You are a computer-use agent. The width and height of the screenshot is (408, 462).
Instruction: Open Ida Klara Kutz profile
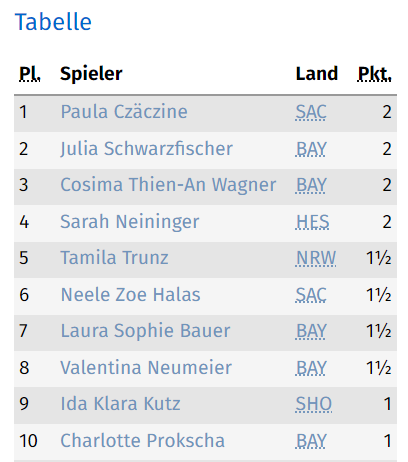120,404
